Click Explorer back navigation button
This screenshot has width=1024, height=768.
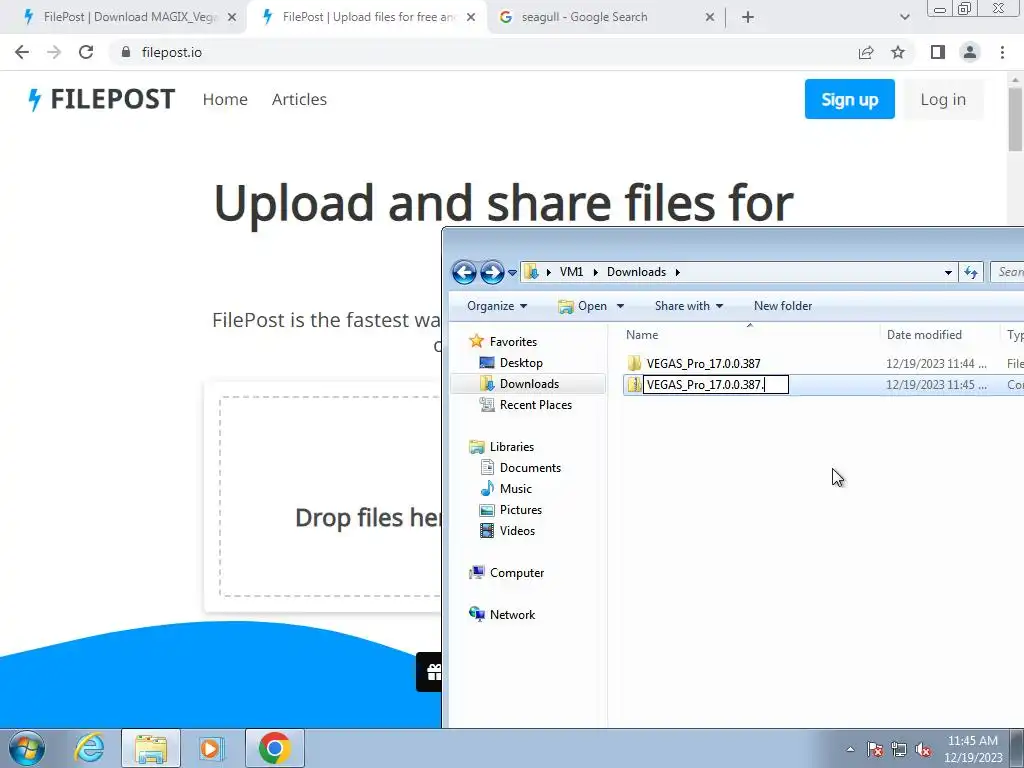click(464, 272)
